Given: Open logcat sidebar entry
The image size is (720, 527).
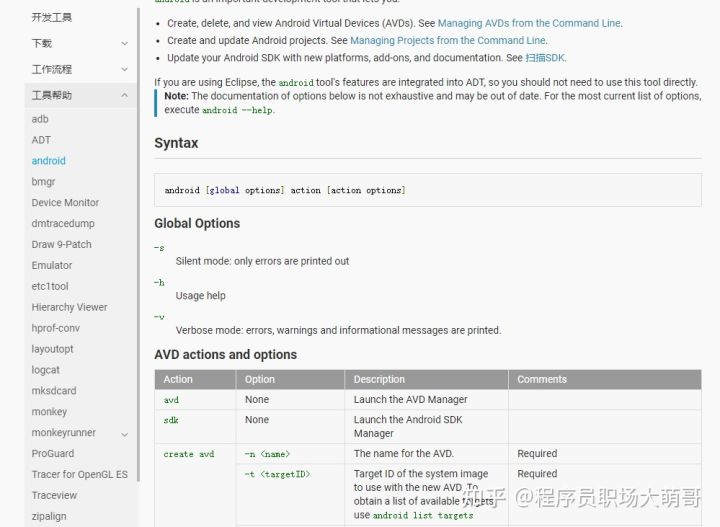Looking at the screenshot, I should tap(45, 370).
